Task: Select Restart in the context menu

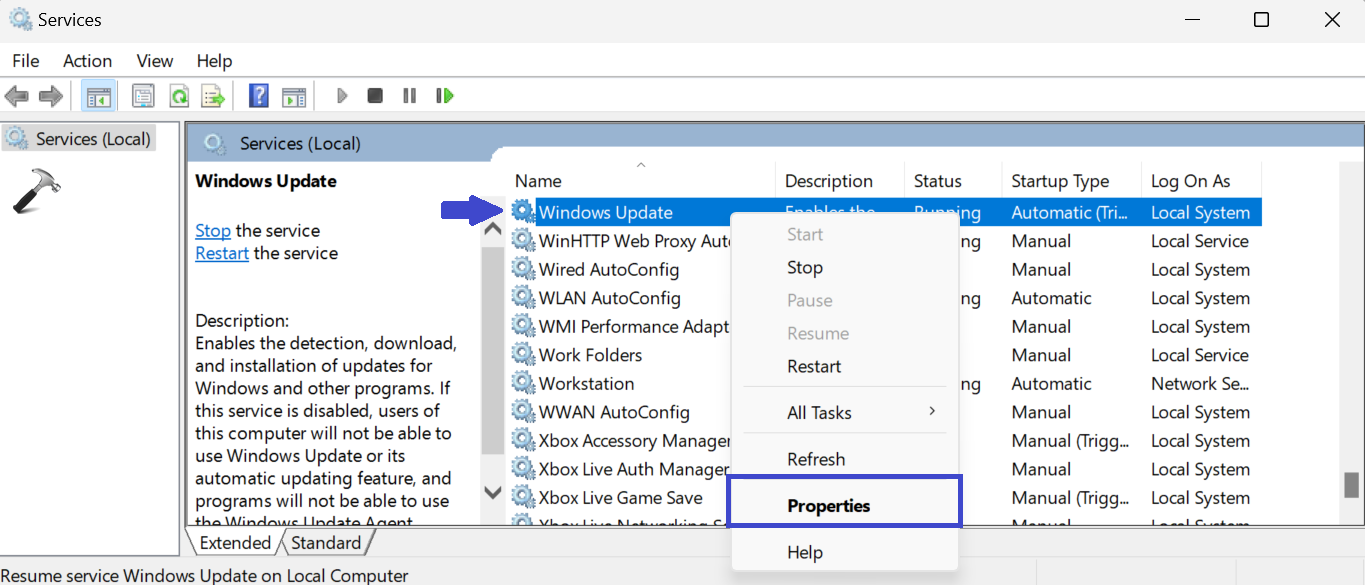Action: coord(814,366)
